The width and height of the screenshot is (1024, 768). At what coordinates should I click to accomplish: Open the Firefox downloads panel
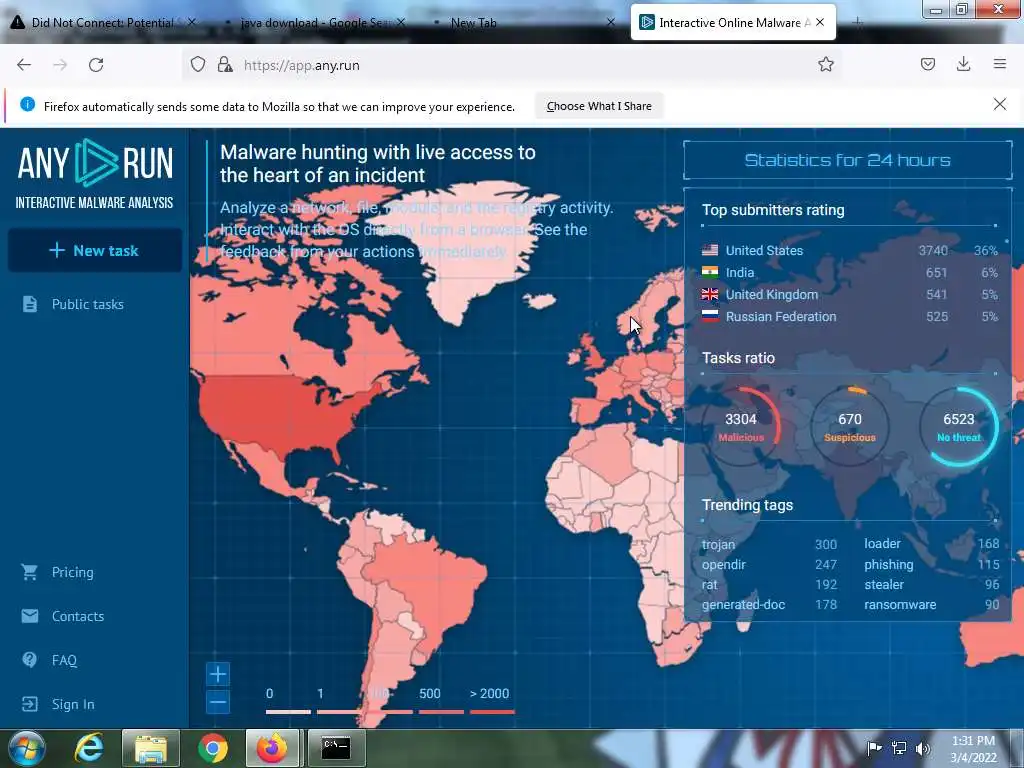(963, 64)
